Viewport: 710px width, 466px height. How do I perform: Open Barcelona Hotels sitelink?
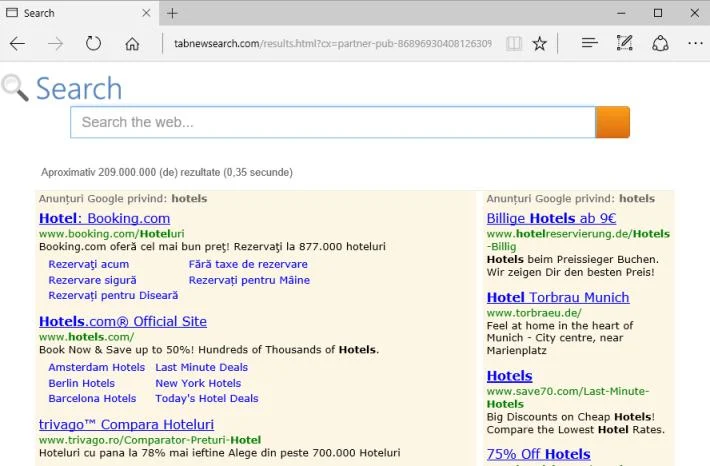point(92,399)
